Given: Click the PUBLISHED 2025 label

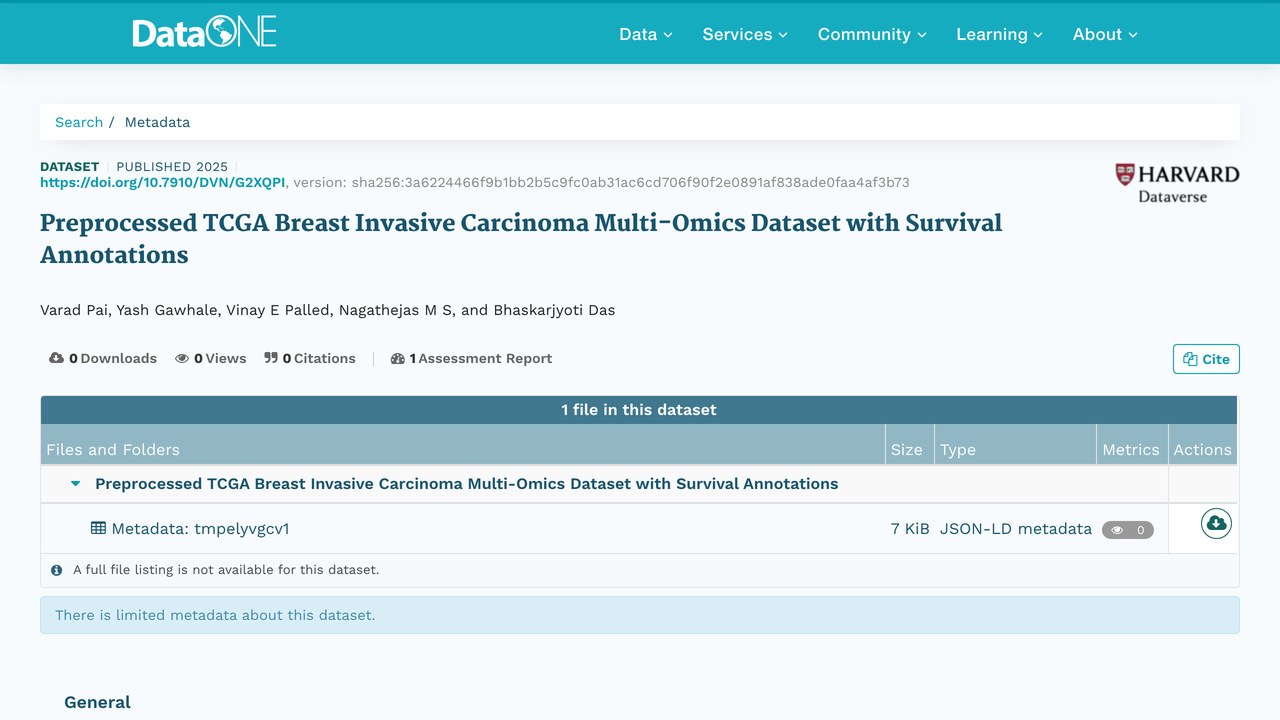Looking at the screenshot, I should [172, 167].
